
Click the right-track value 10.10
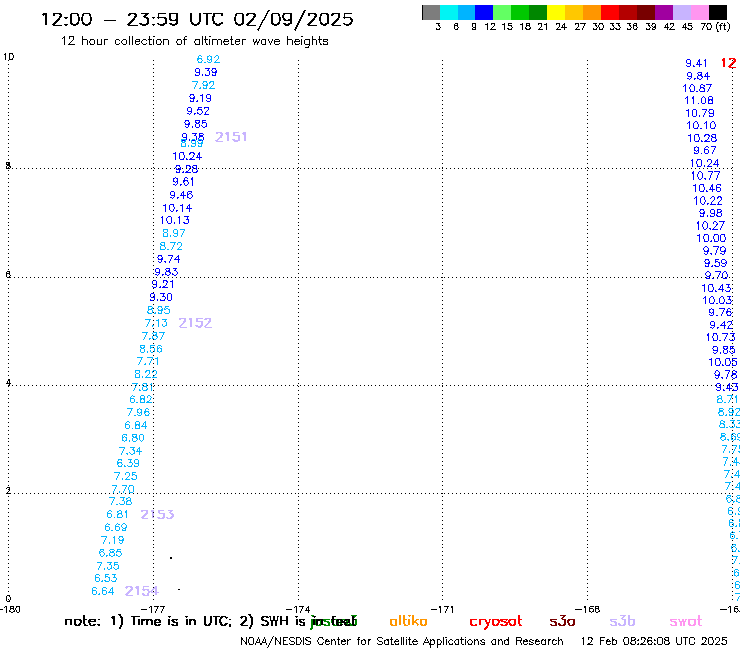(x=701, y=125)
